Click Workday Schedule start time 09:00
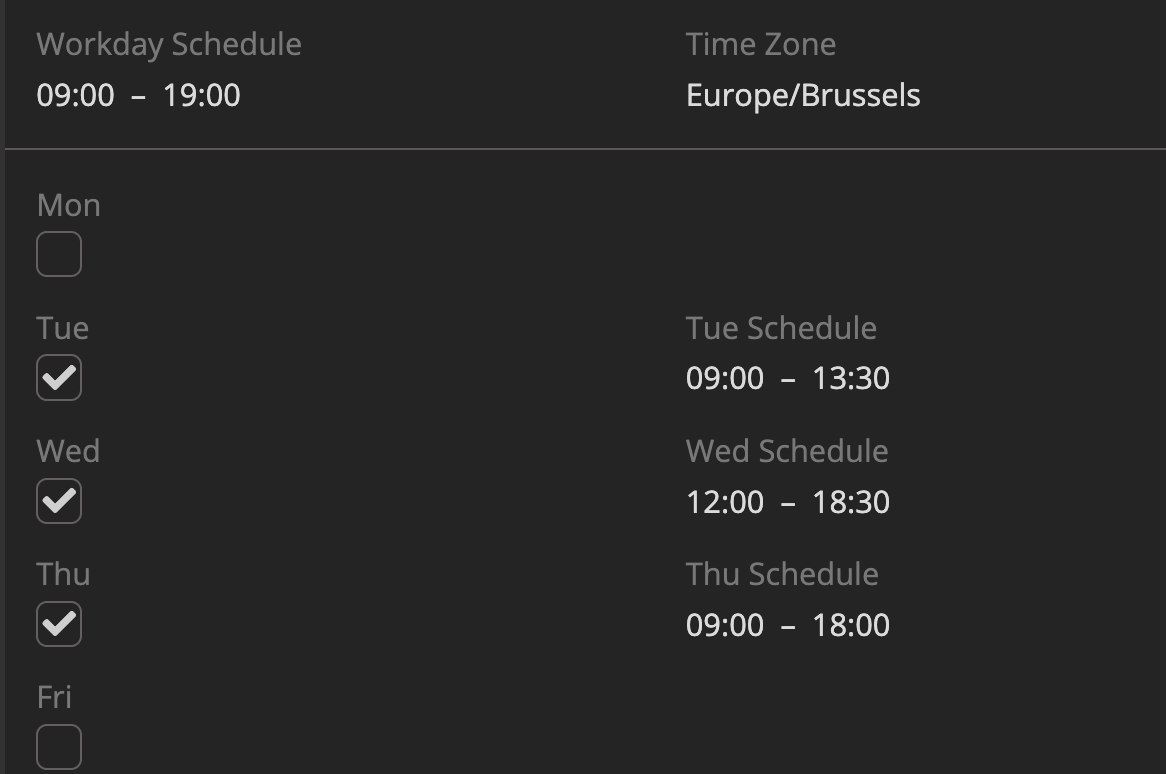The image size is (1166, 774). pyautogui.click(x=75, y=96)
